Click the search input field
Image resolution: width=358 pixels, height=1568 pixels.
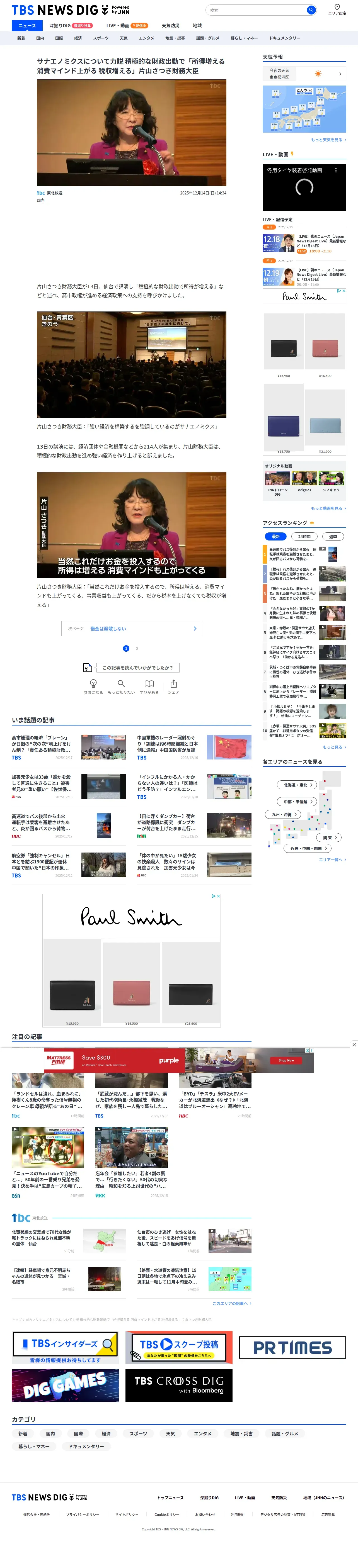point(256,10)
